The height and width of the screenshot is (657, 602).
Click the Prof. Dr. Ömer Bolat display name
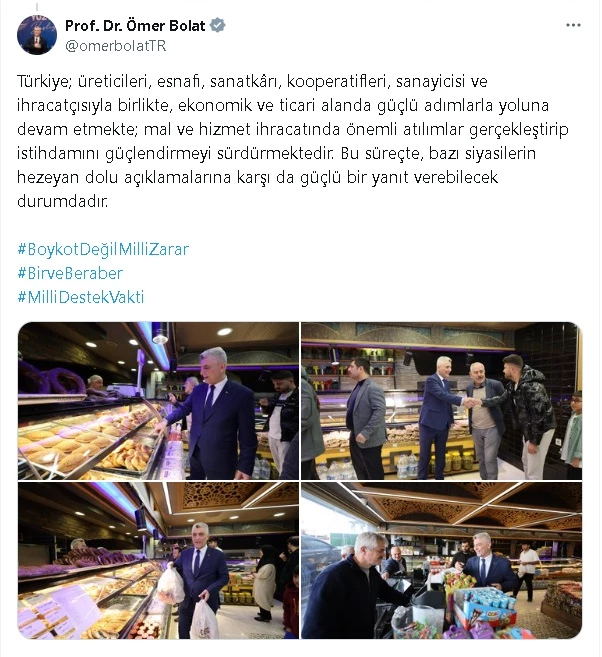(x=135, y=26)
